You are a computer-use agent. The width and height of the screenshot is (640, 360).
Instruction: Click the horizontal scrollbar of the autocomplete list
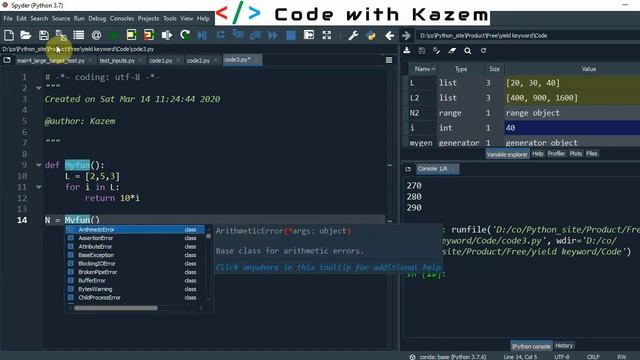116,308
